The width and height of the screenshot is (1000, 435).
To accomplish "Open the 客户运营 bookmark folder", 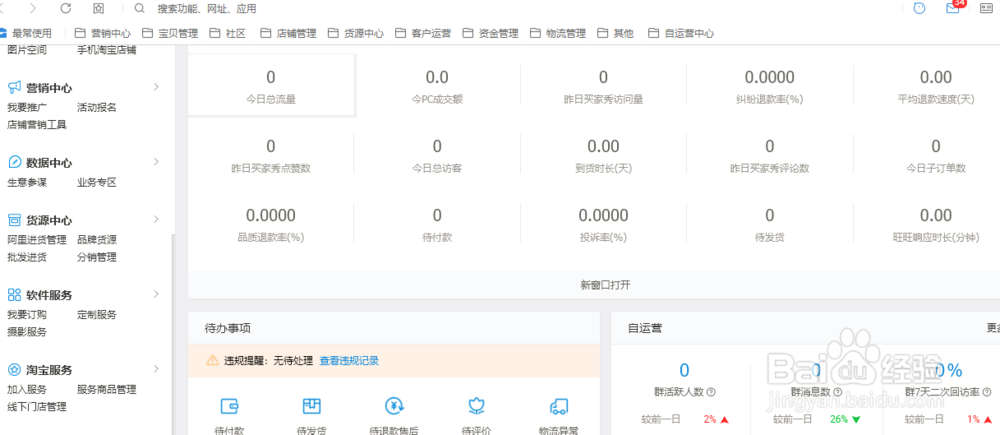I will (423, 33).
